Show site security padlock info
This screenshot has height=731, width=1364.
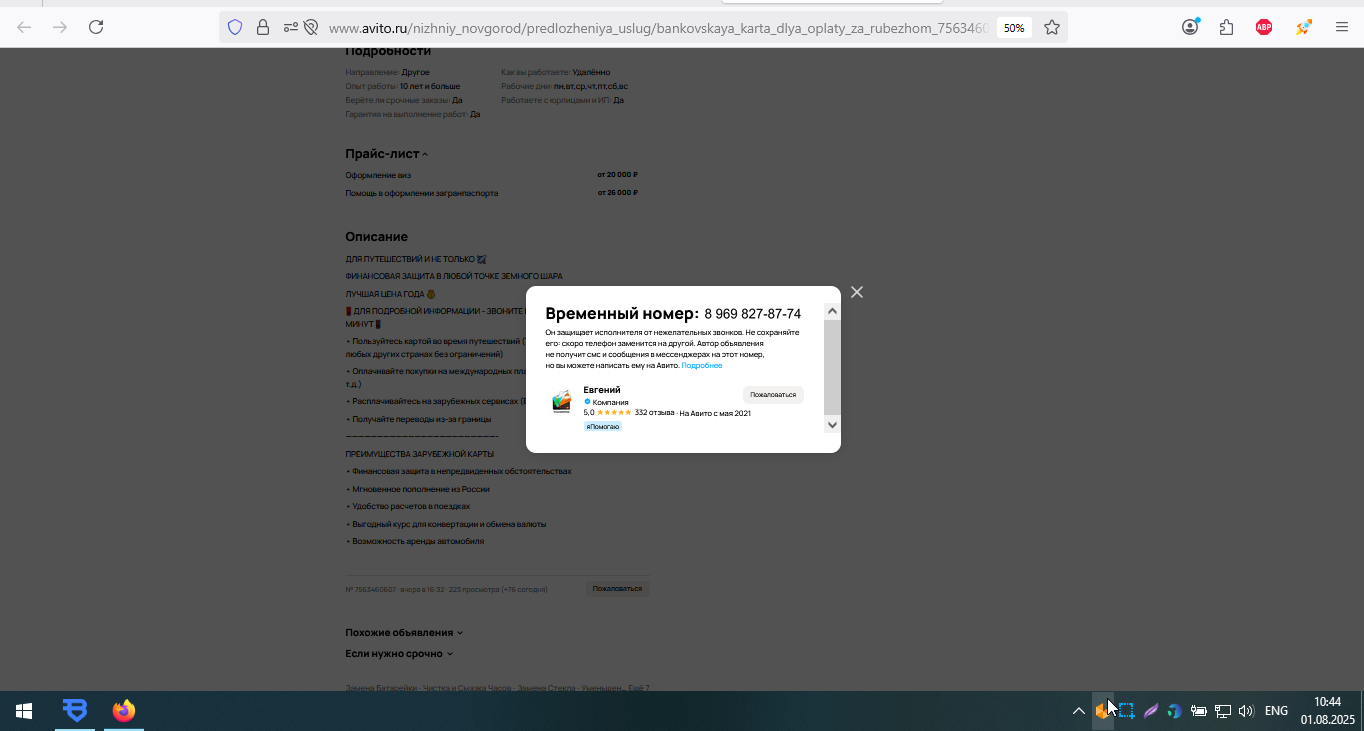[x=263, y=28]
